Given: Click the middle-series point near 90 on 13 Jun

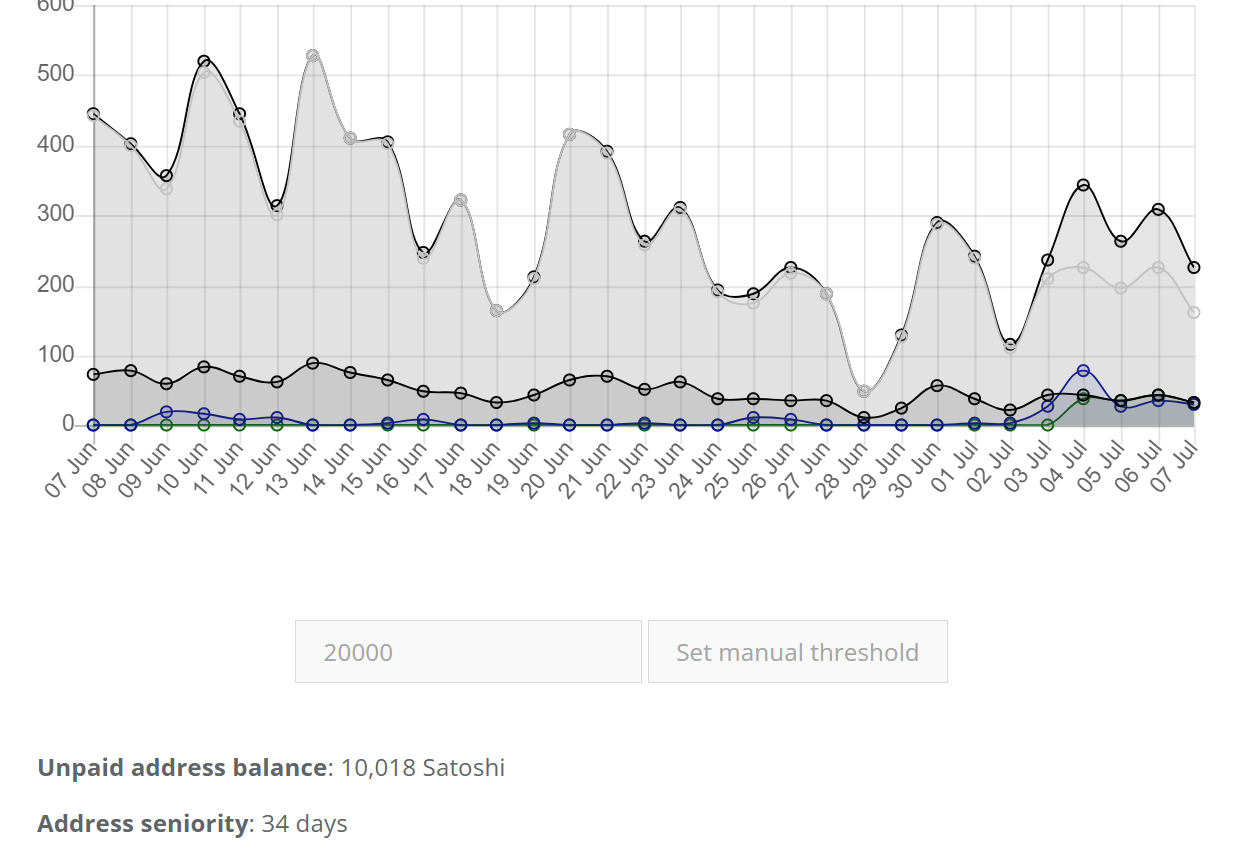Looking at the screenshot, I should tap(313, 363).
